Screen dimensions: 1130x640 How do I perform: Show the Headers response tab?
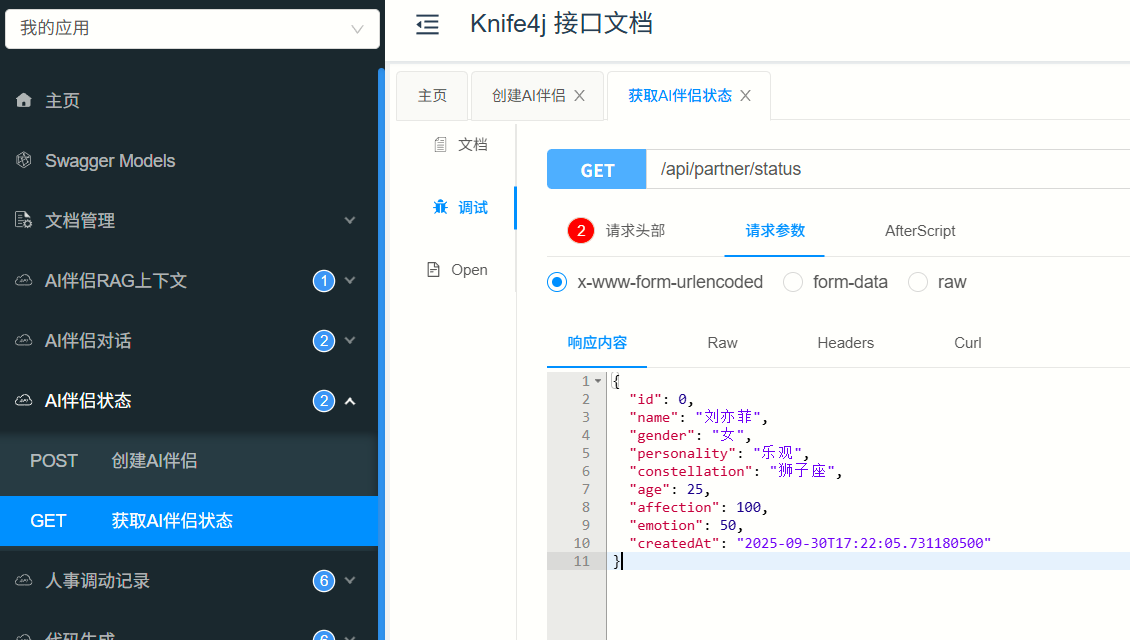(845, 343)
